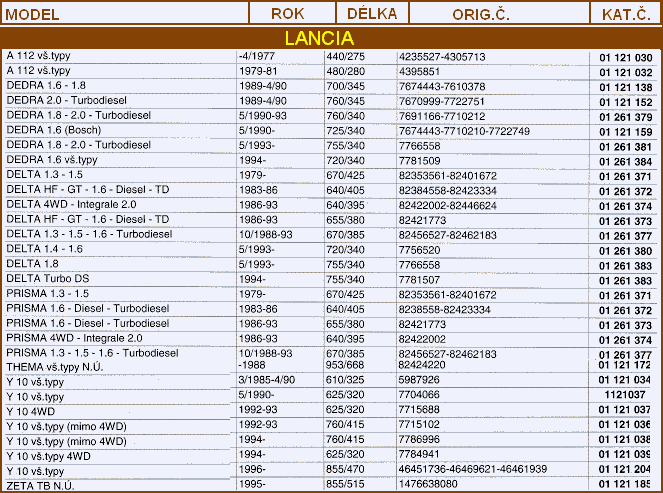The image size is (663, 493).
Task: Select length 725/340
Action: (x=345, y=131)
